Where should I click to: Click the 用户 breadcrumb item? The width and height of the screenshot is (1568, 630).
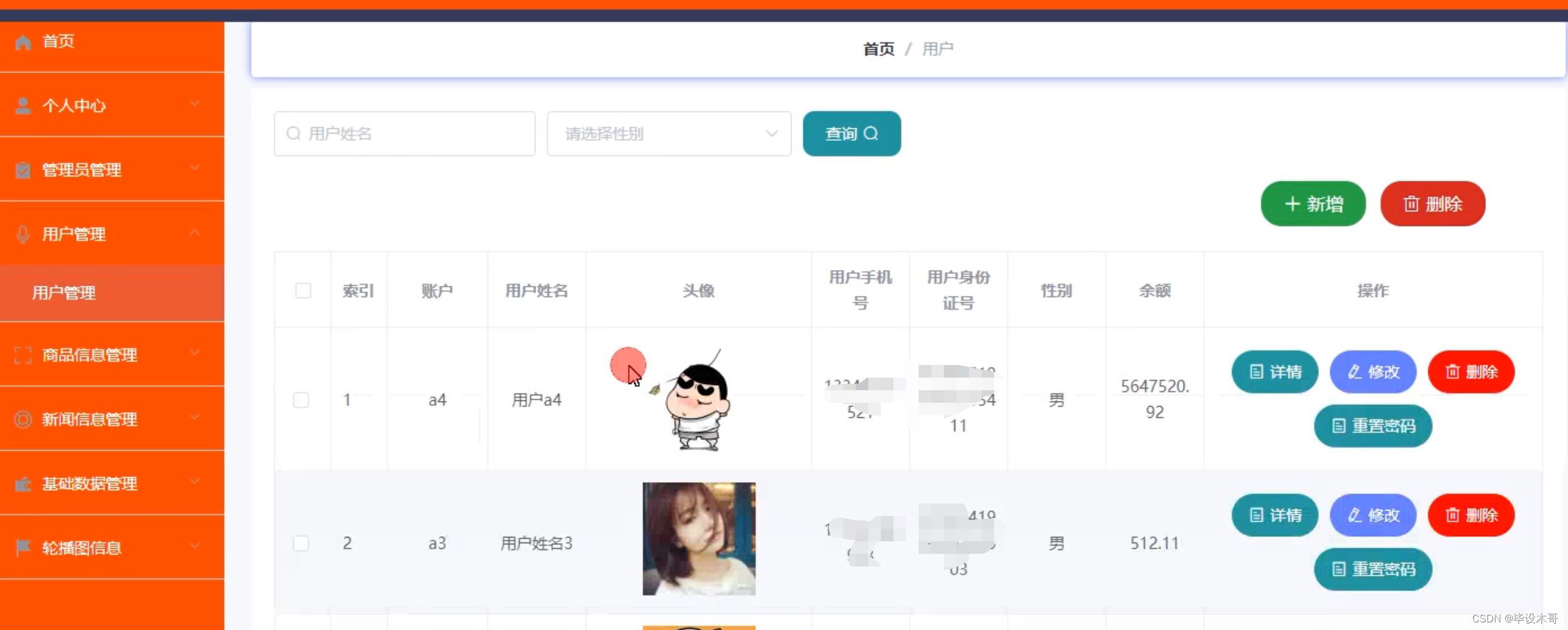(x=938, y=49)
